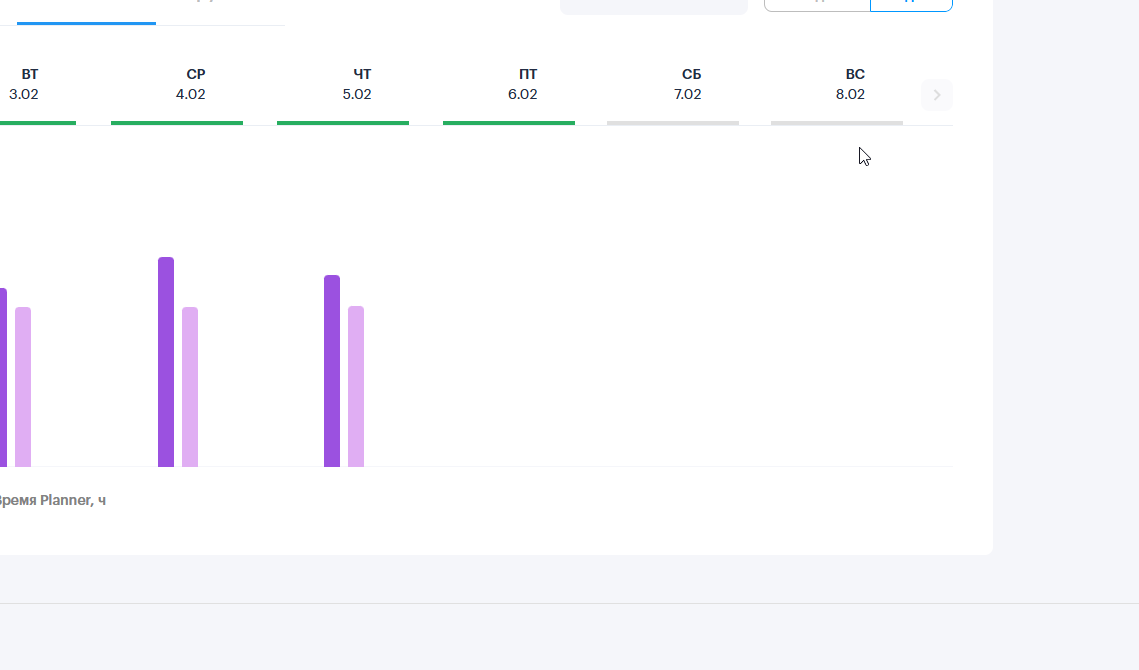Go to next week with the chevron arrow
The image size is (1139, 670).
(x=936, y=95)
